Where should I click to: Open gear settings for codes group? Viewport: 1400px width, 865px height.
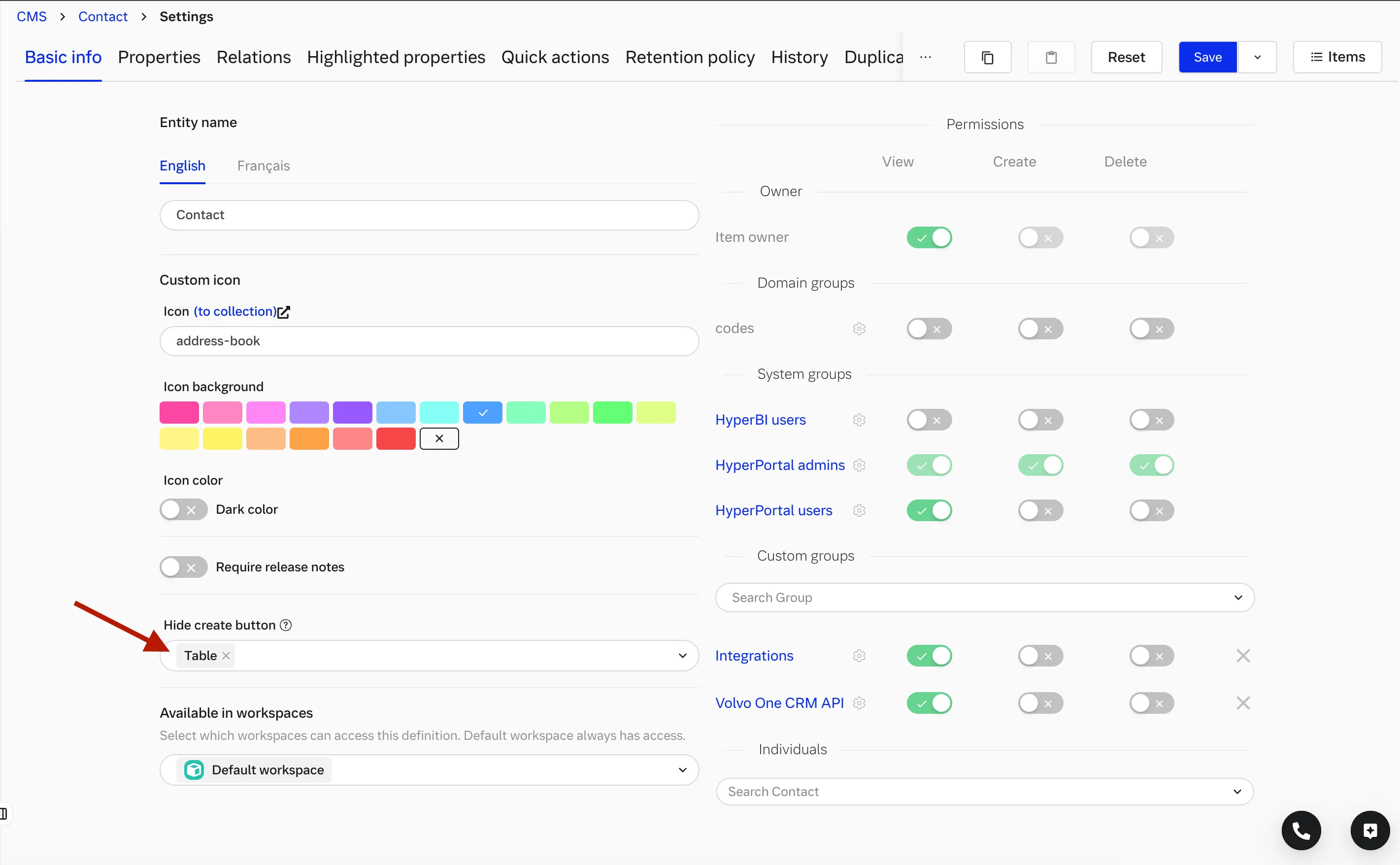[x=859, y=329]
